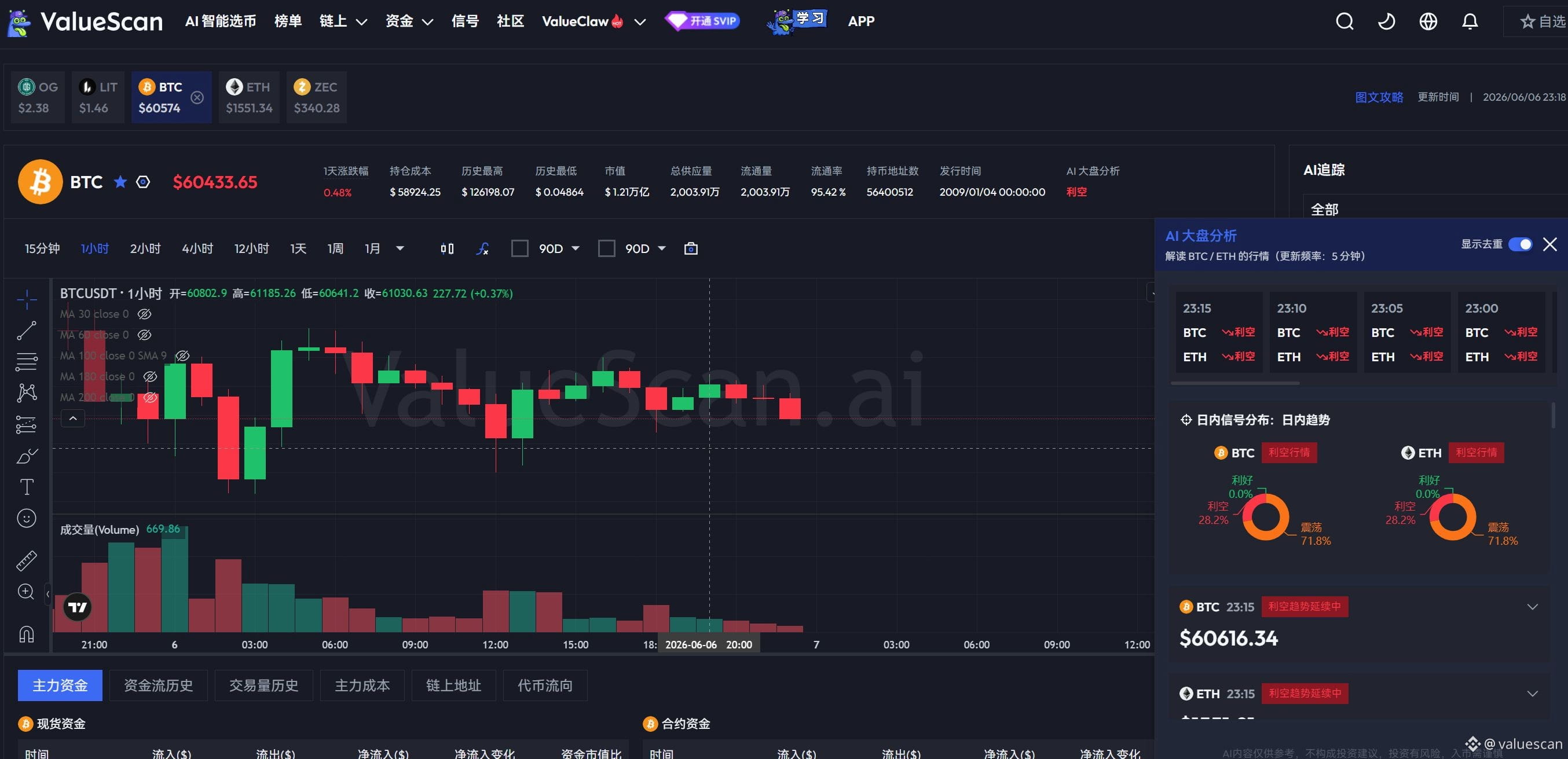Click the blue favorite star beside BTC

pos(120,182)
